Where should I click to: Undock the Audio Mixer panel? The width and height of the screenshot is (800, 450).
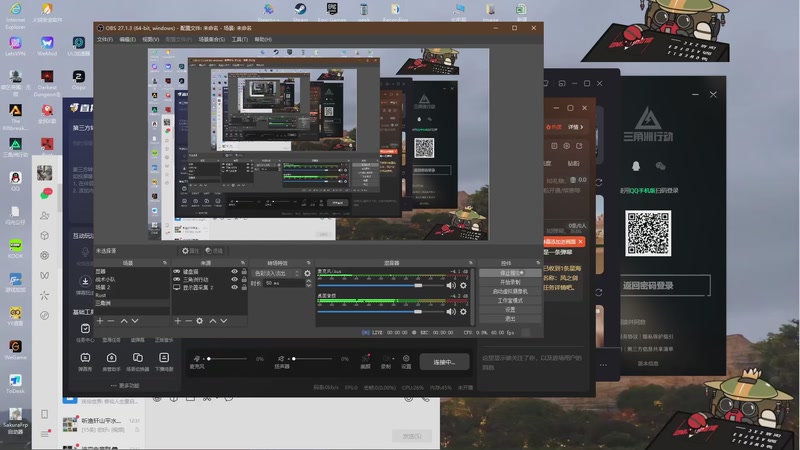[x=471, y=263]
